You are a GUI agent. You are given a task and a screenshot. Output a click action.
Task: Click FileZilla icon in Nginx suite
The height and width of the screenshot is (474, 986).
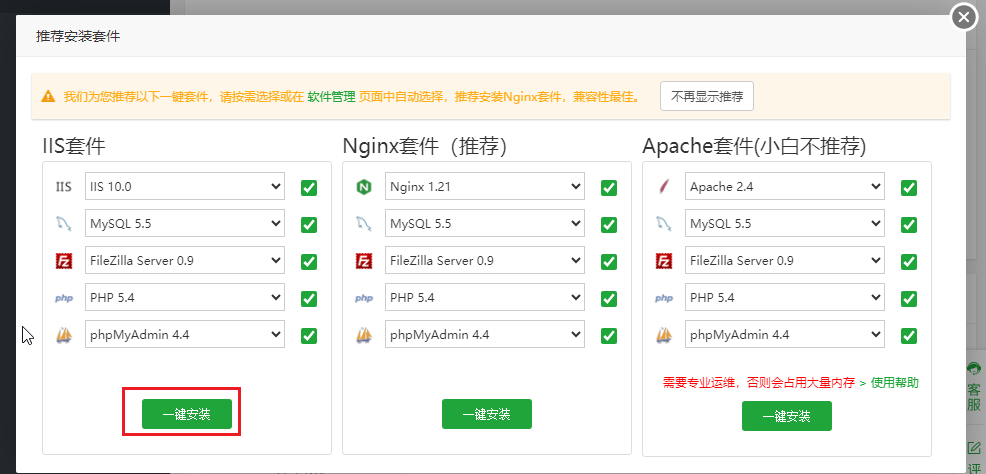tap(363, 261)
